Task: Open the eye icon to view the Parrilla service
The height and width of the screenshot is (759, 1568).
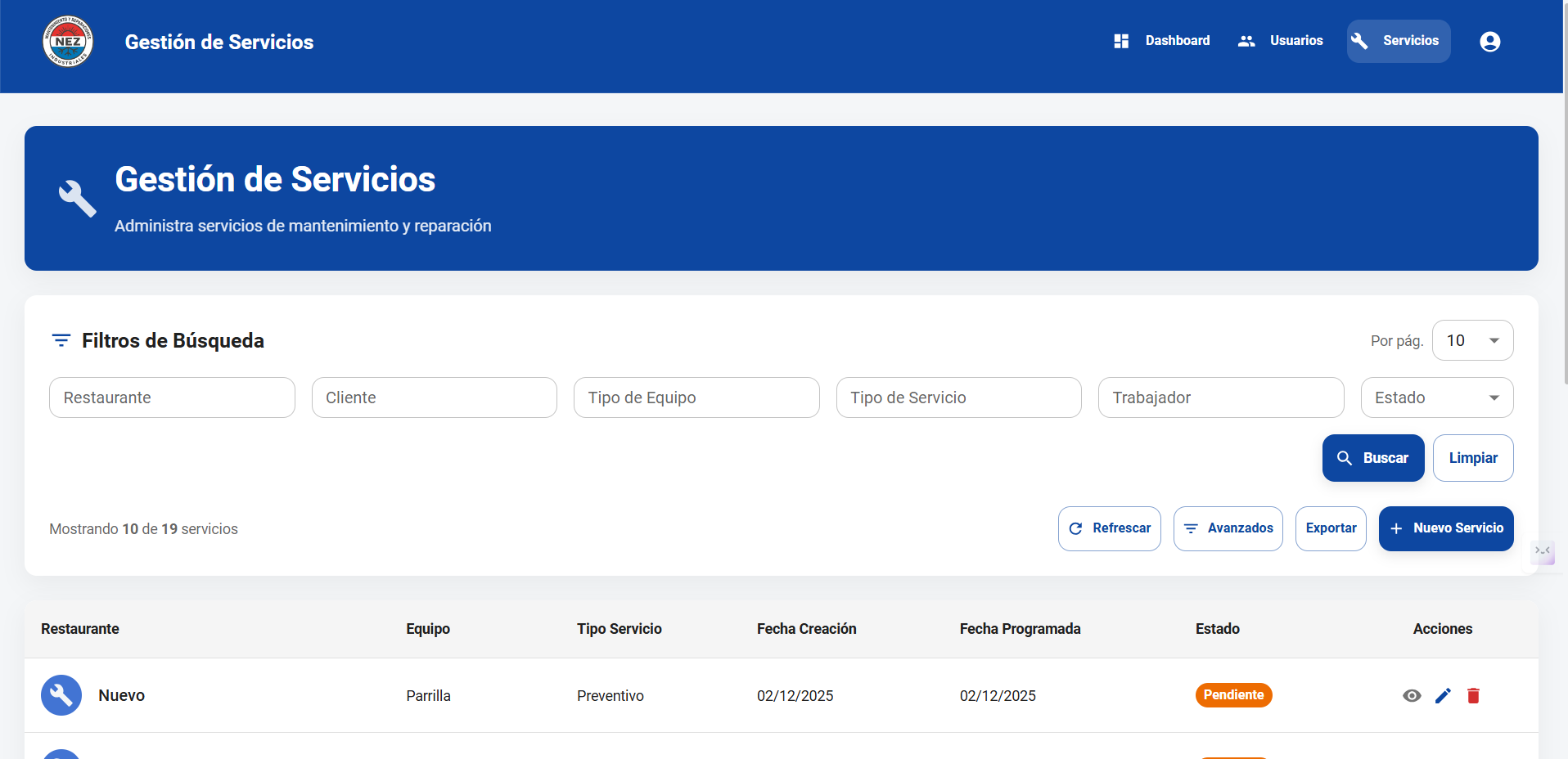Action: coord(1412,695)
